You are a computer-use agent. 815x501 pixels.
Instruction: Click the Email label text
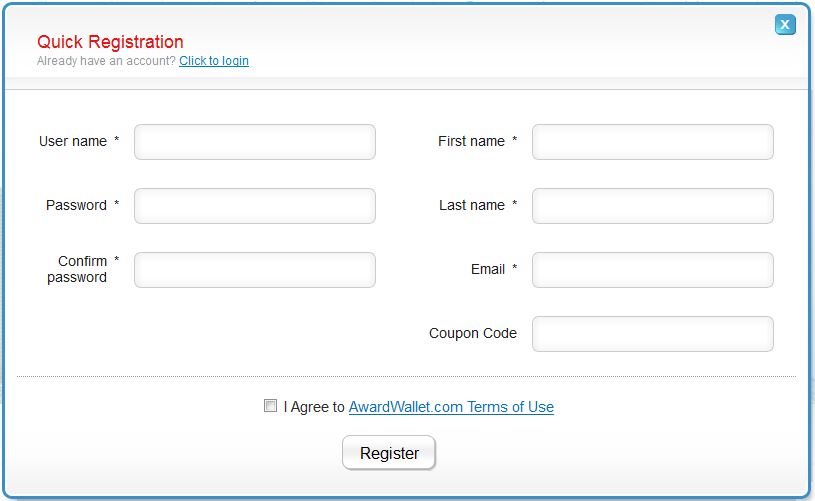(488, 269)
